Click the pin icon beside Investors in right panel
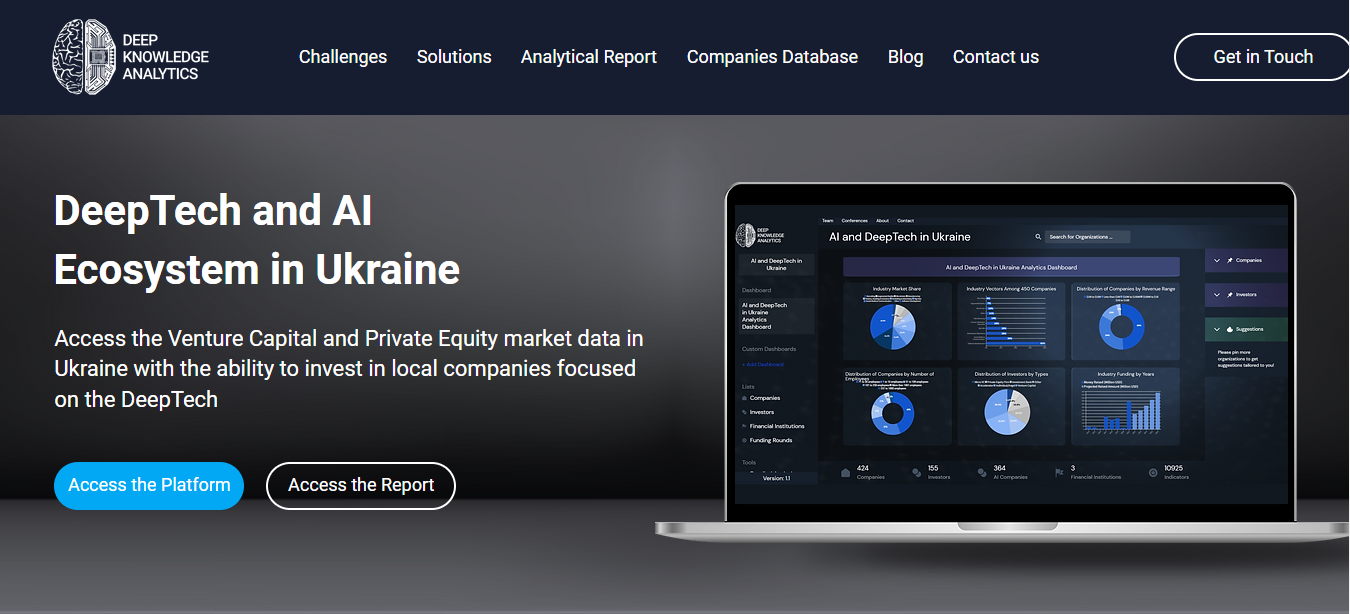Image resolution: width=1350 pixels, height=614 pixels. point(1229,295)
